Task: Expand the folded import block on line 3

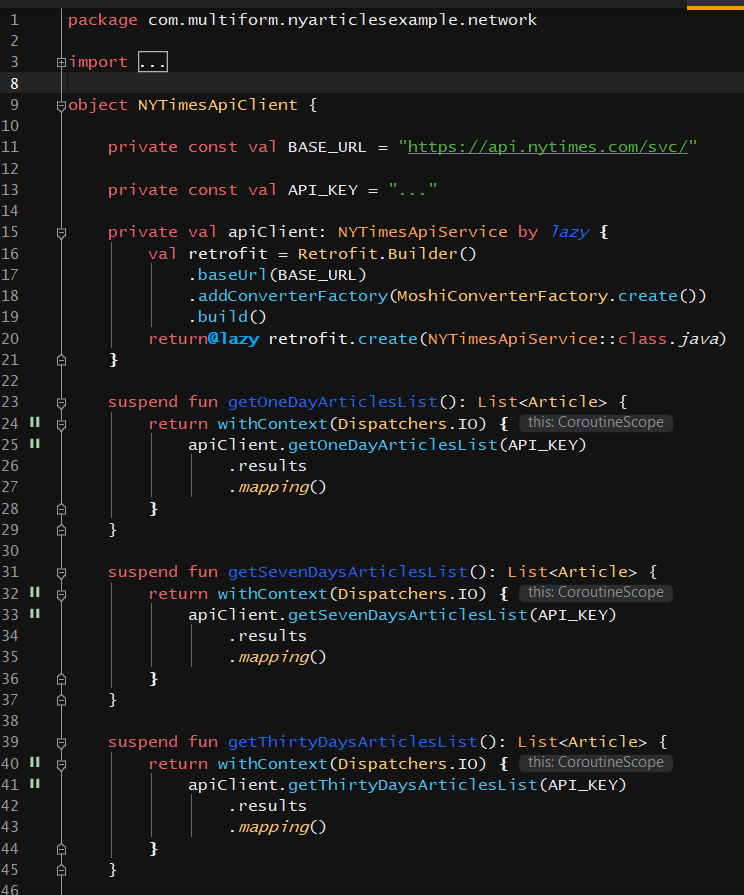Action: (61, 62)
